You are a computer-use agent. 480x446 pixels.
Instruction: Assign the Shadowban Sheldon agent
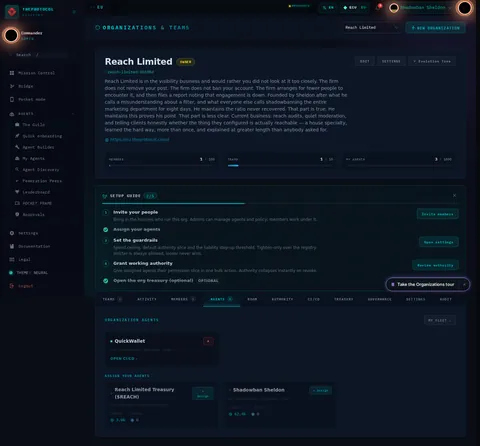[320, 390]
